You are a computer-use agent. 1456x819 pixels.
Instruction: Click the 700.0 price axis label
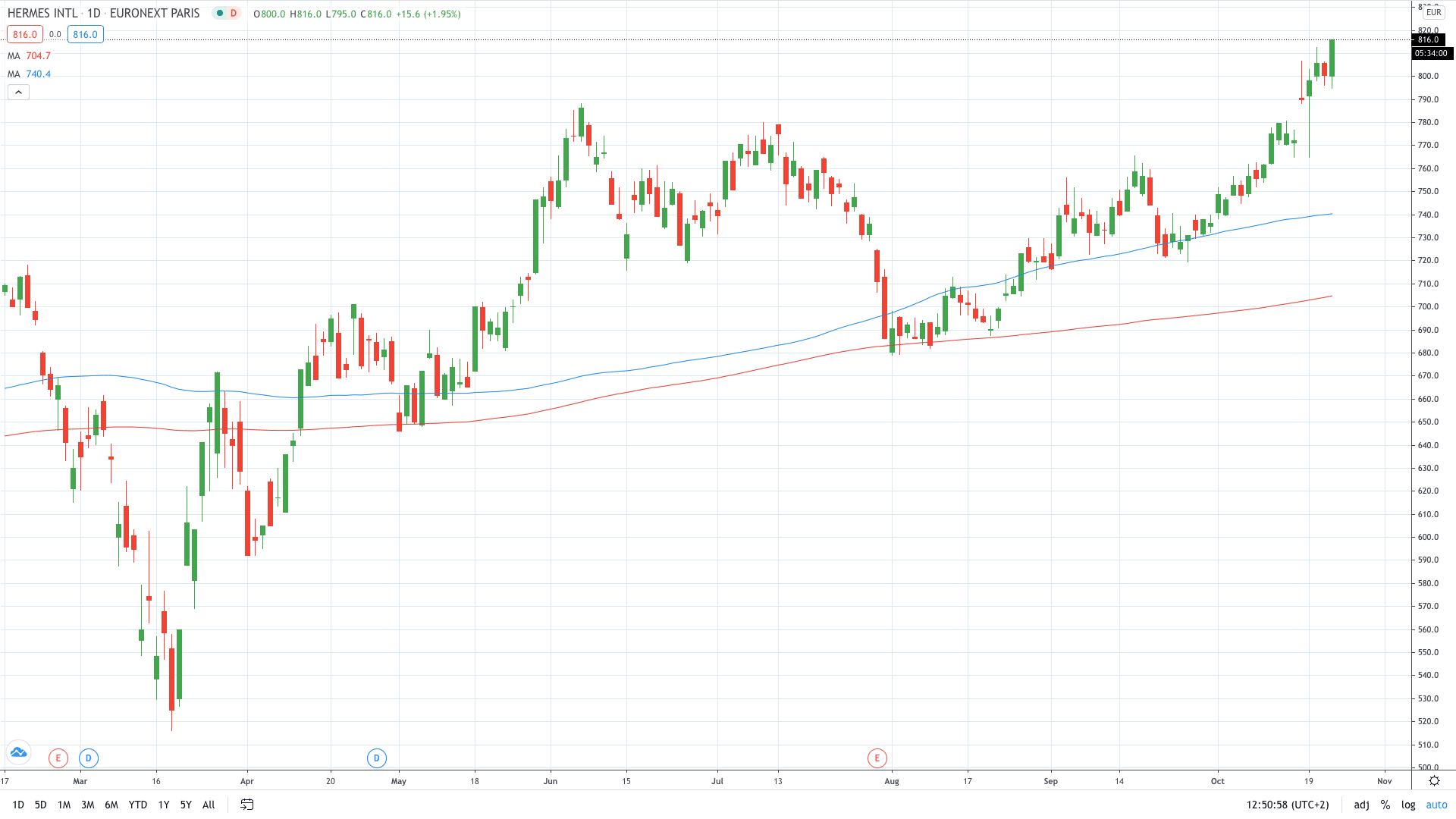(x=1428, y=306)
